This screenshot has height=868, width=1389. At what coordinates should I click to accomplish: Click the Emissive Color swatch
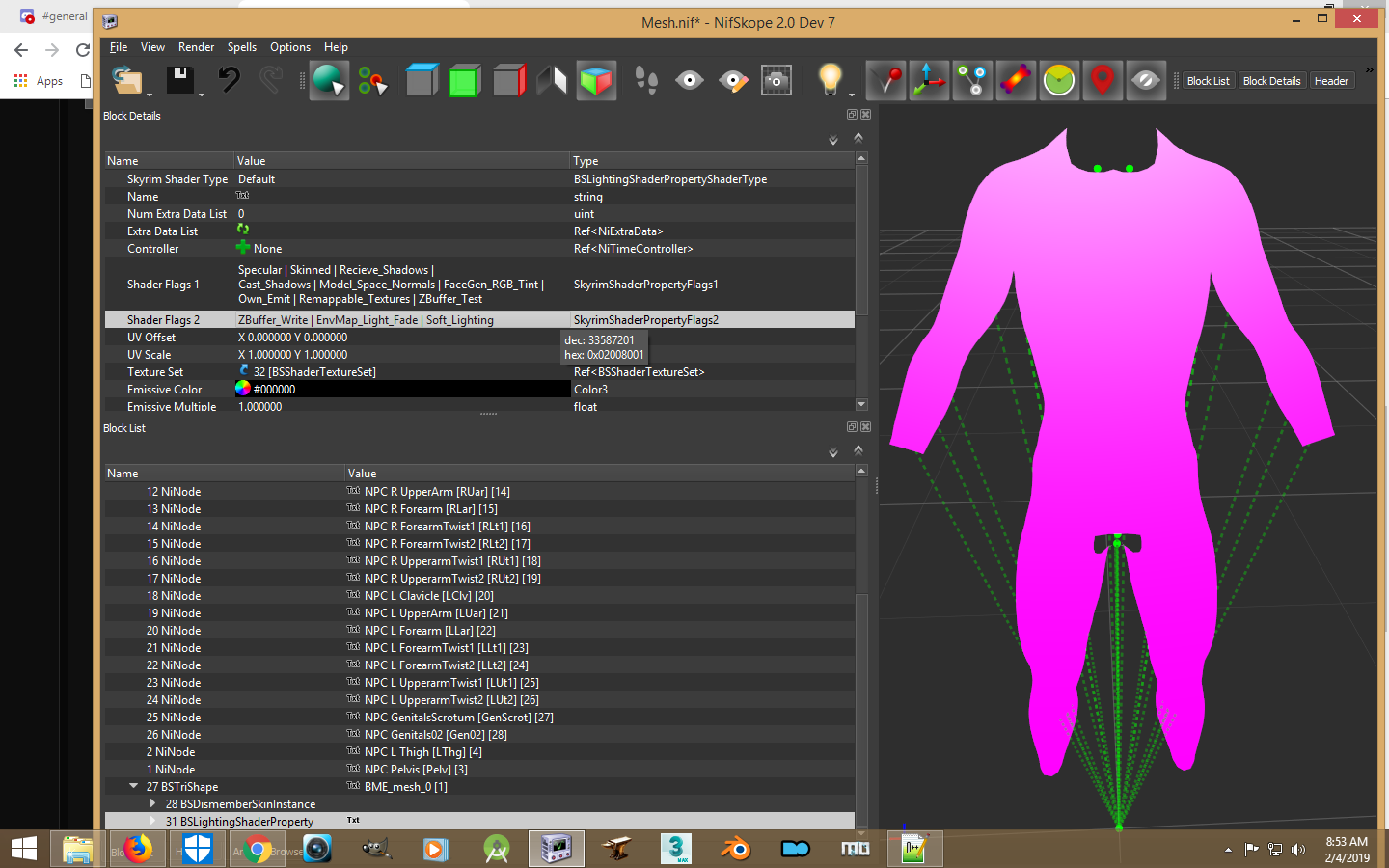(x=243, y=389)
